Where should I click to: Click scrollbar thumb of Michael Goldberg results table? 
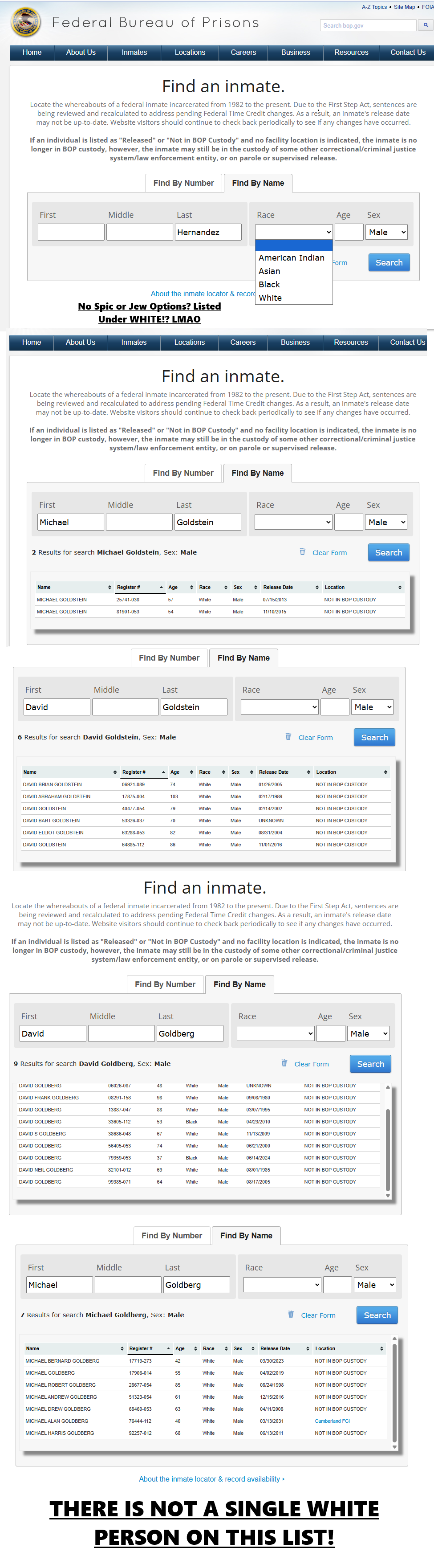[394, 1392]
